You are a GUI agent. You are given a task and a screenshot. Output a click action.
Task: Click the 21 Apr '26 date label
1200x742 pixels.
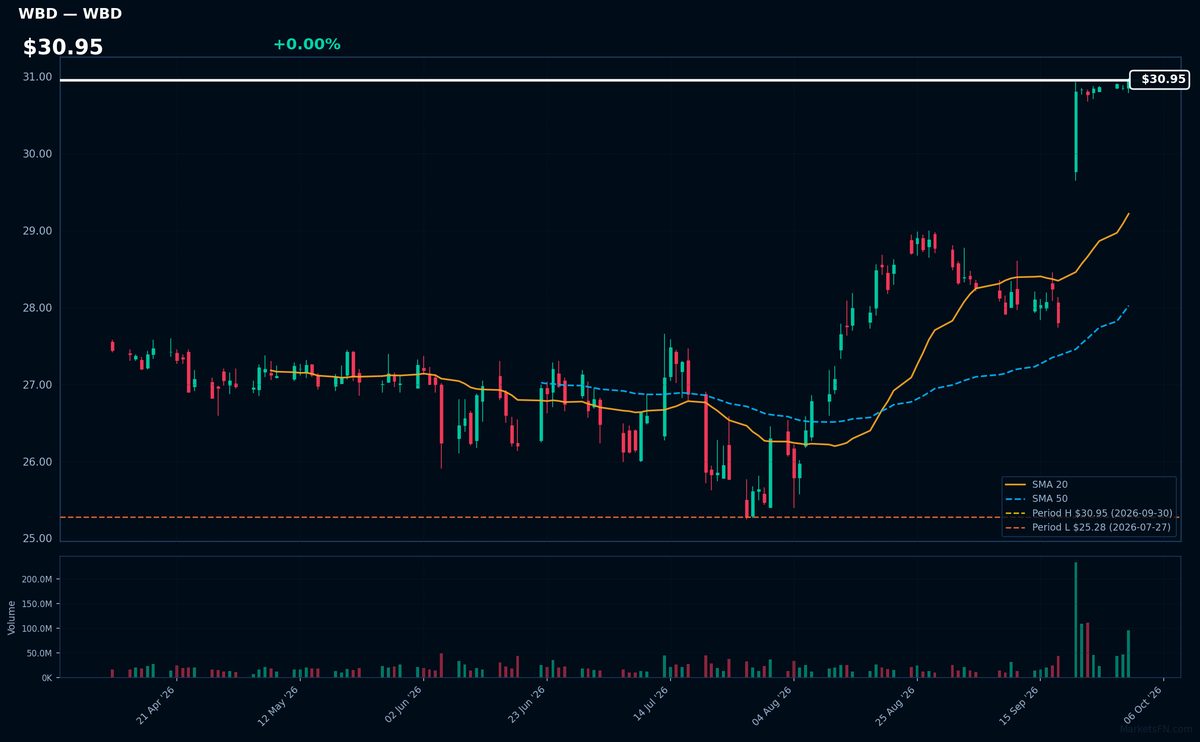pyautogui.click(x=157, y=704)
